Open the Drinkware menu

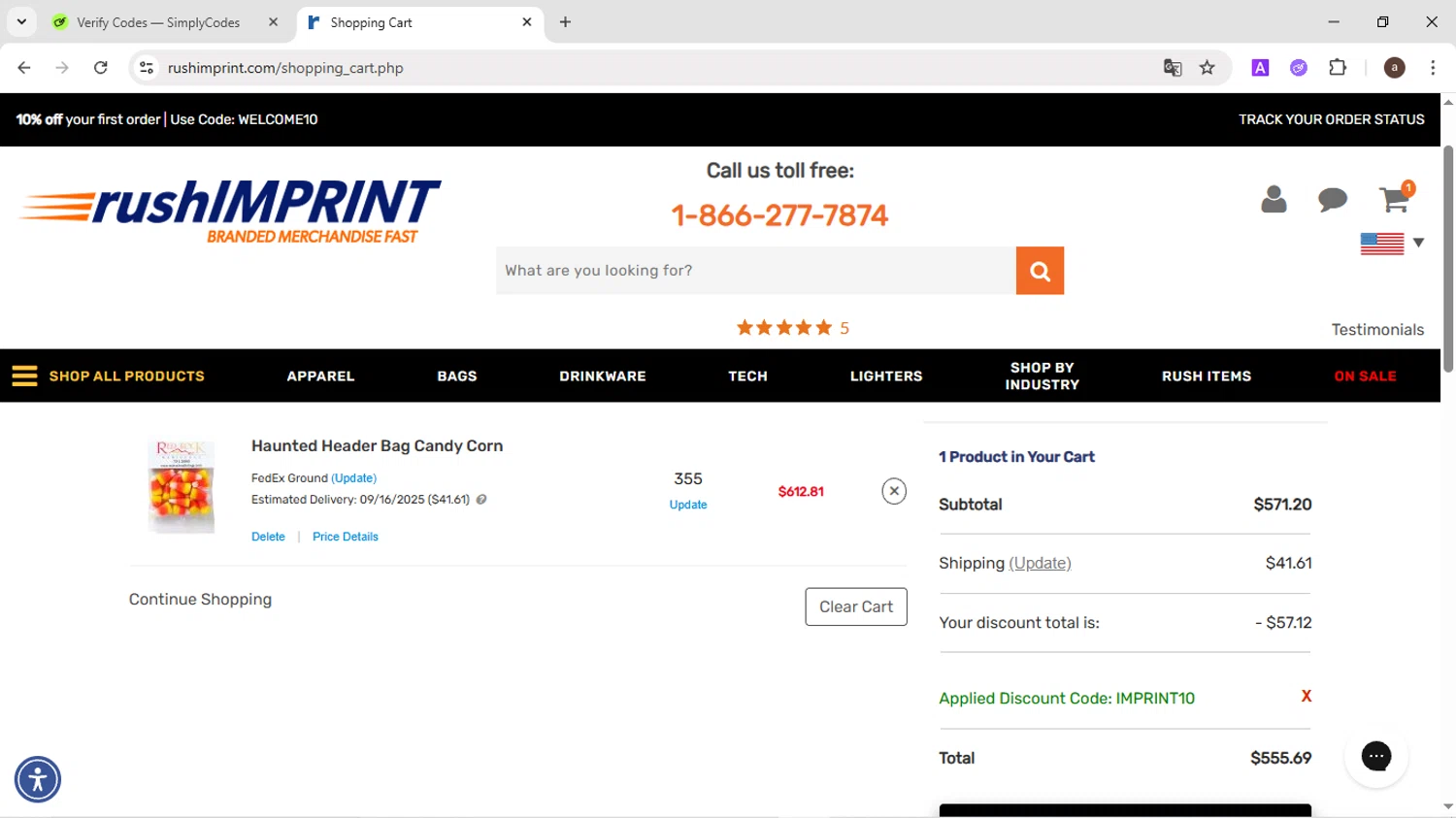pyautogui.click(x=603, y=376)
